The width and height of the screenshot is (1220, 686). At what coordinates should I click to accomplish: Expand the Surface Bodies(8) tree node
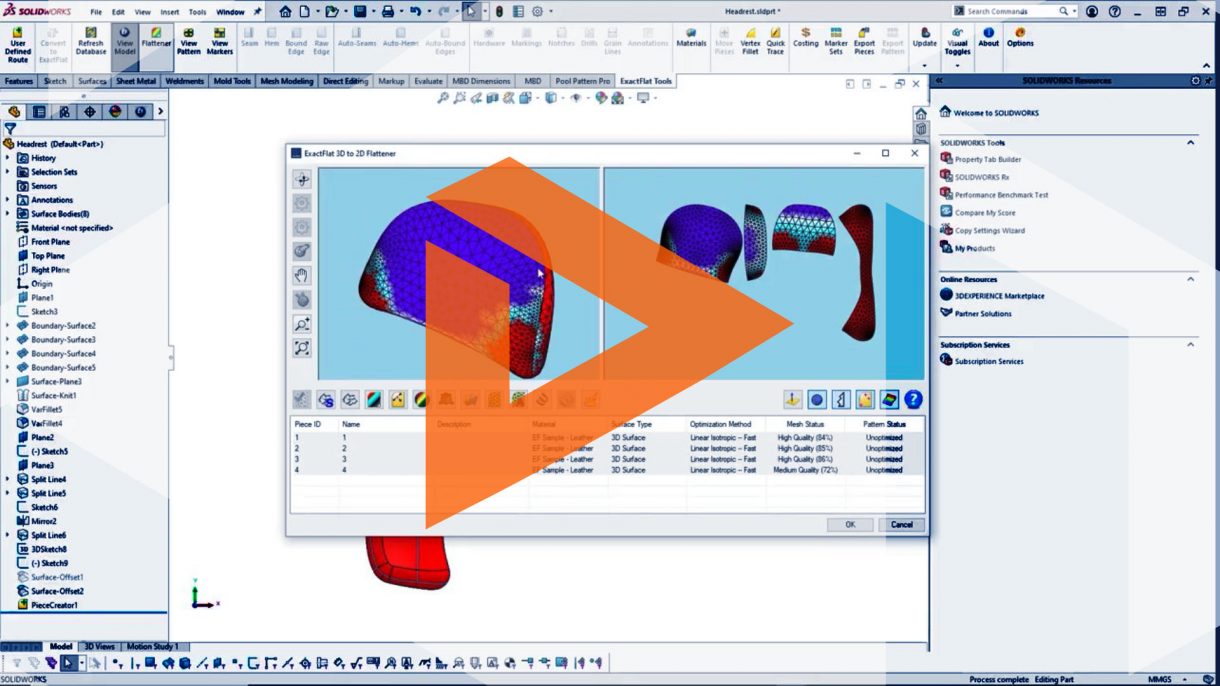8,214
